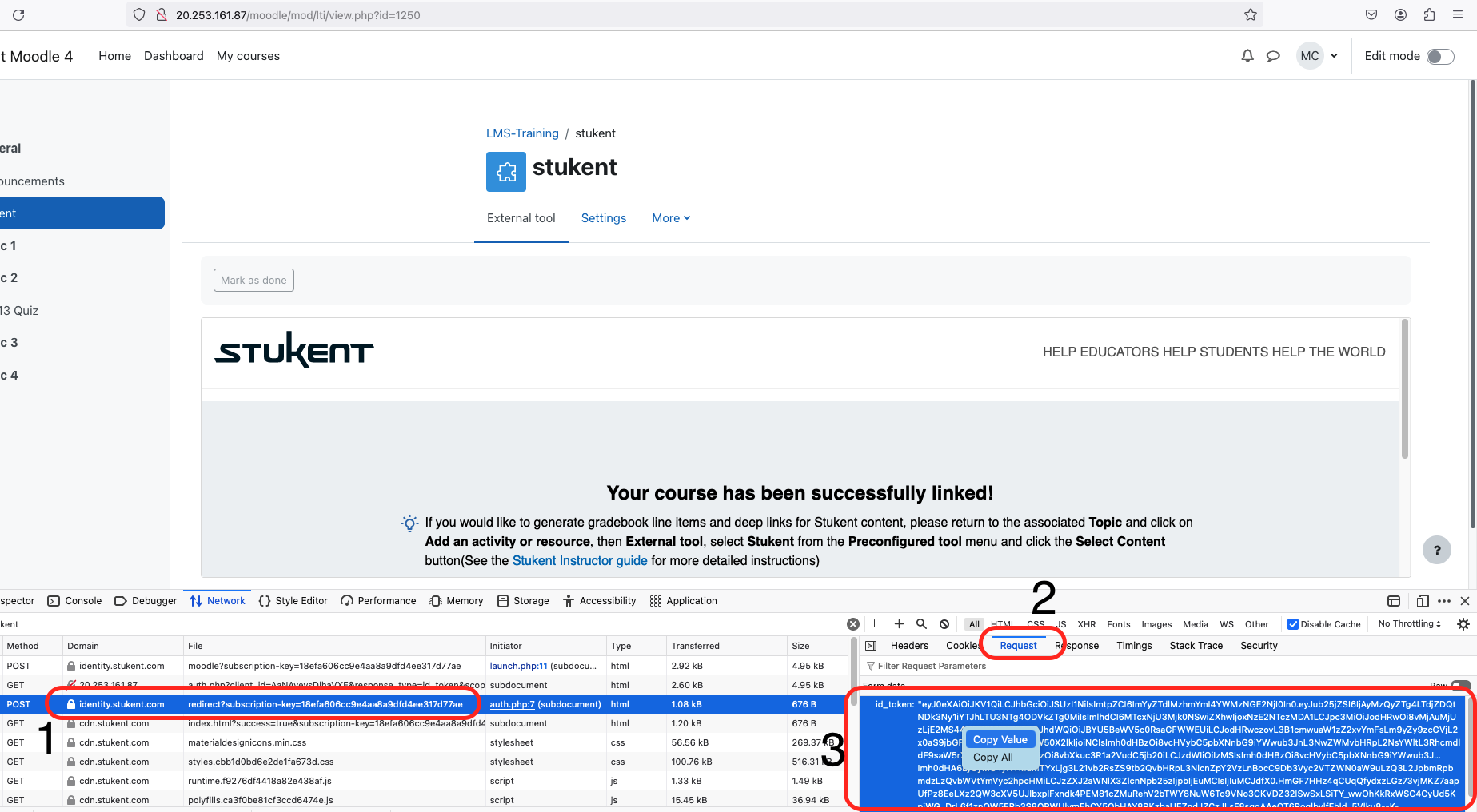Click the shield tracking protection icon
Viewport: 1477px width, 812px height.
[139, 14]
